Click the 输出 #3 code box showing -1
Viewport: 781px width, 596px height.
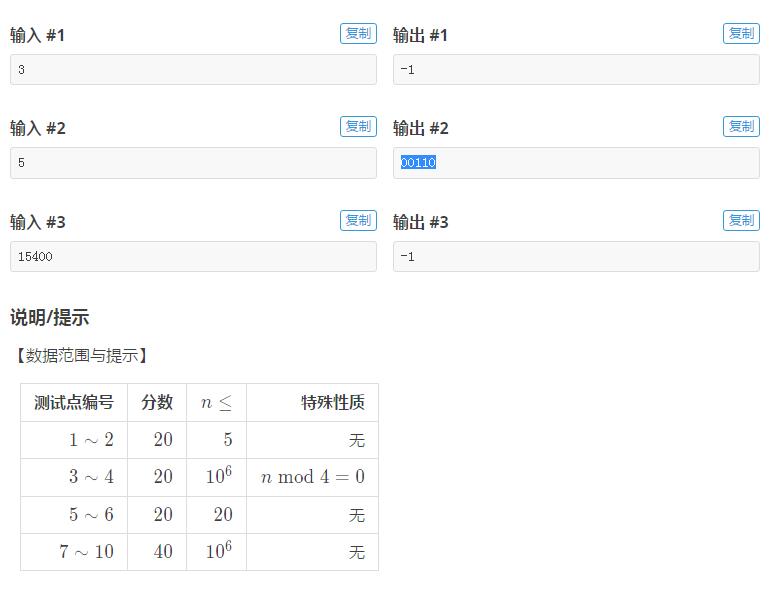576,257
